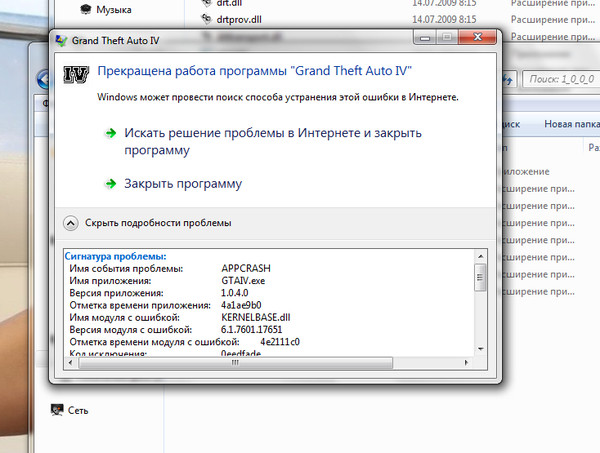Close the Grand Theft Auto IV dialog
This screenshot has height=453, width=600.
tap(478, 37)
